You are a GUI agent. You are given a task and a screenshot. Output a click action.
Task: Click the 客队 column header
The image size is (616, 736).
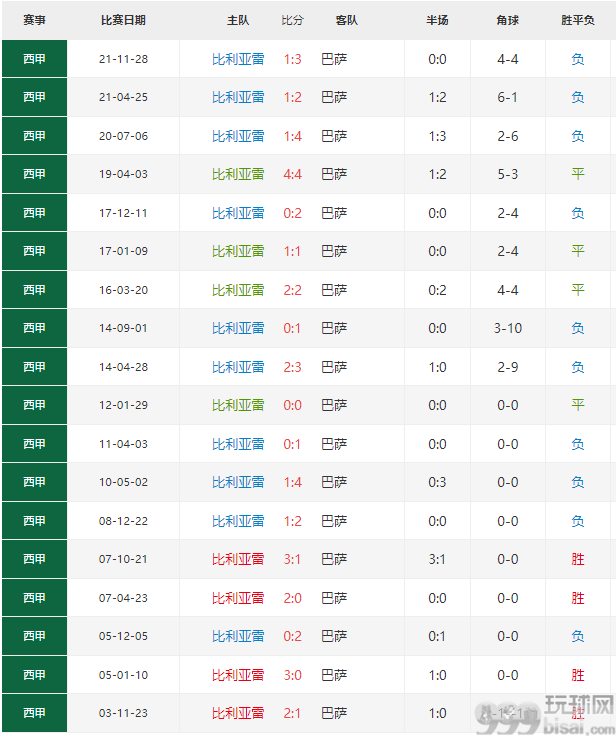coord(346,20)
